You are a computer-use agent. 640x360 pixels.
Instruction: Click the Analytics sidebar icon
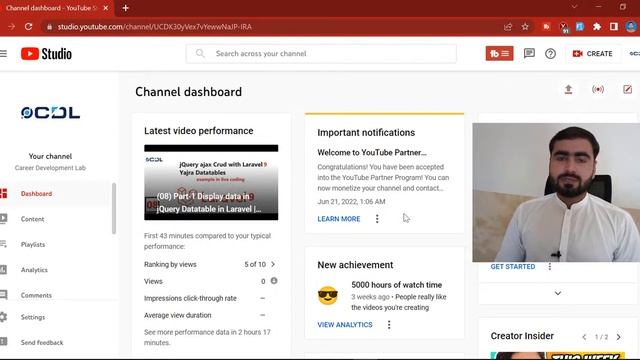click(x=3, y=269)
